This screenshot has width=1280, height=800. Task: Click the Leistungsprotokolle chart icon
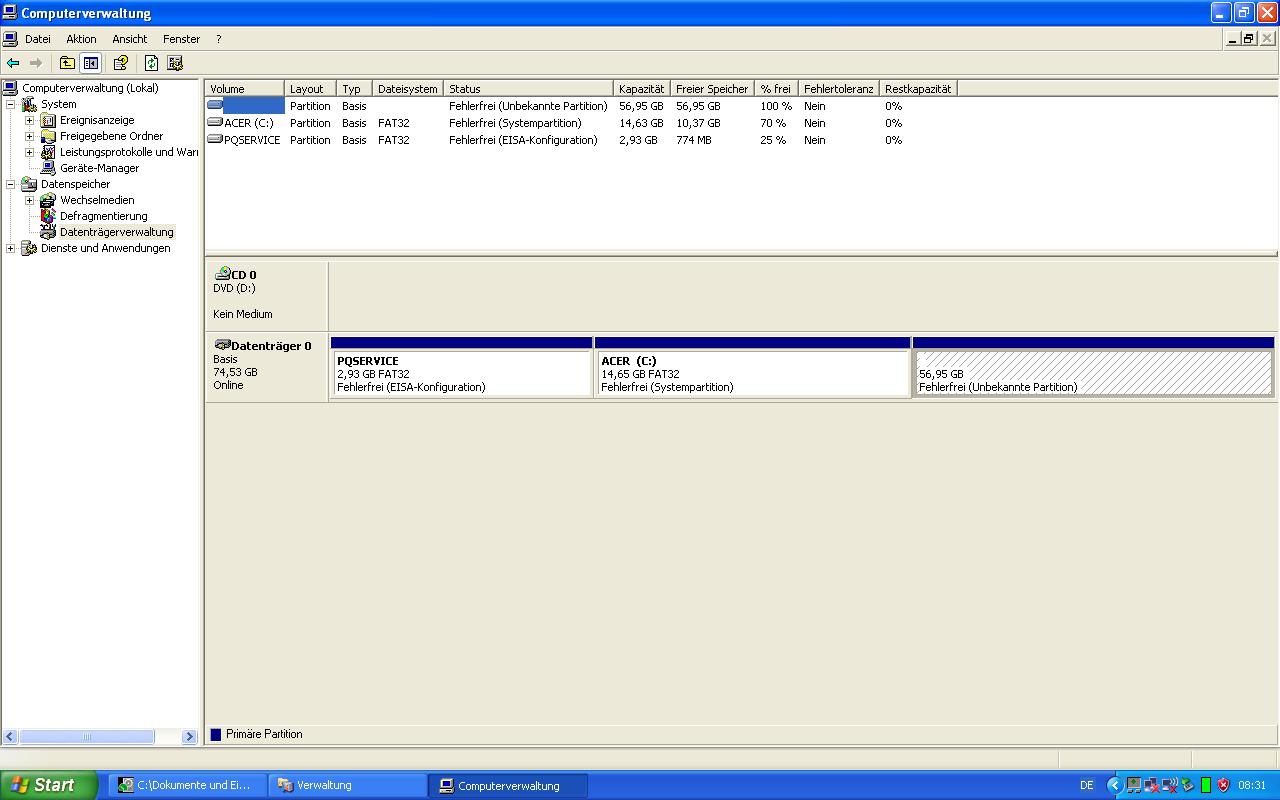pos(48,152)
